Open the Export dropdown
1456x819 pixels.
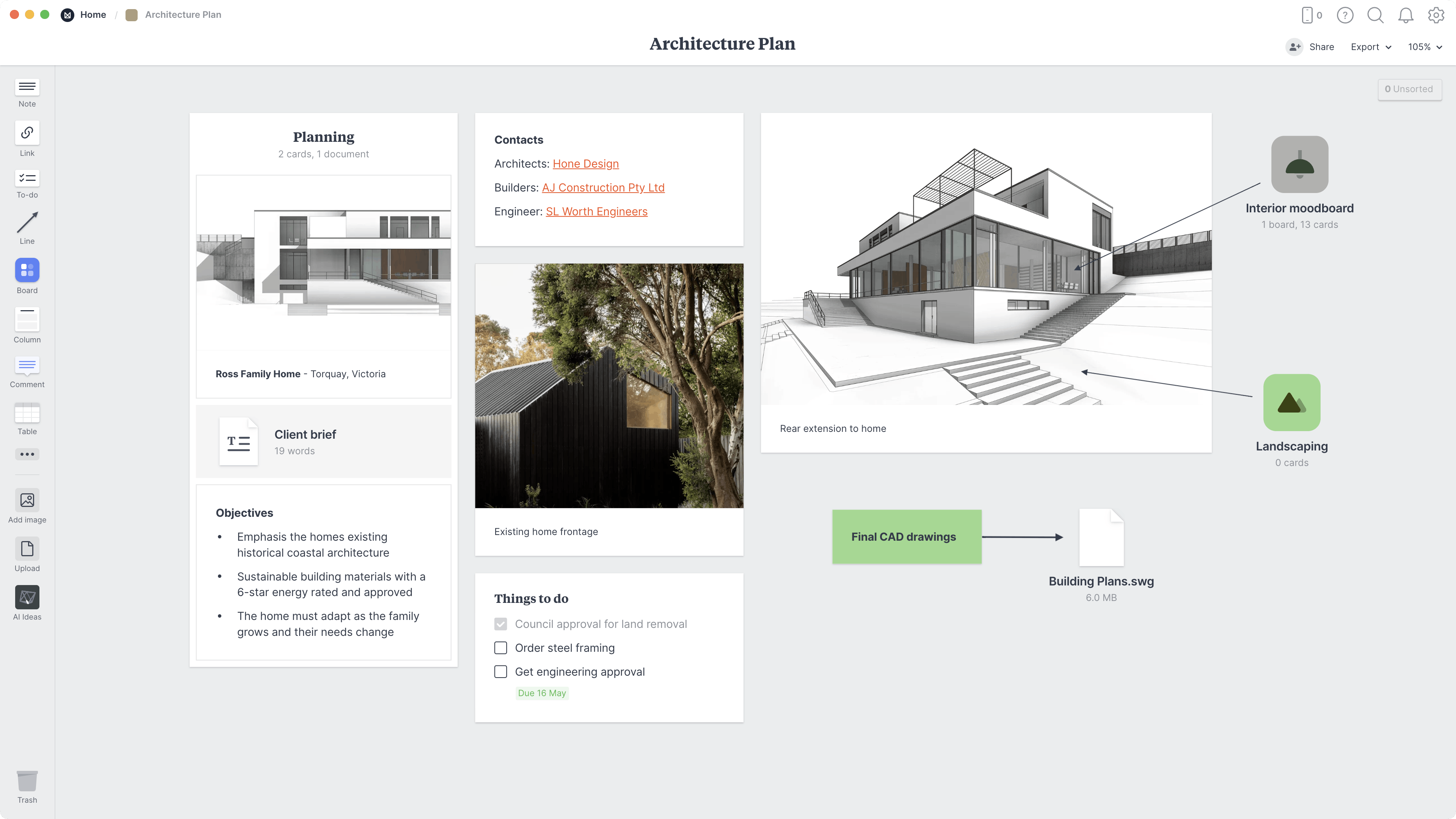pos(1371,47)
